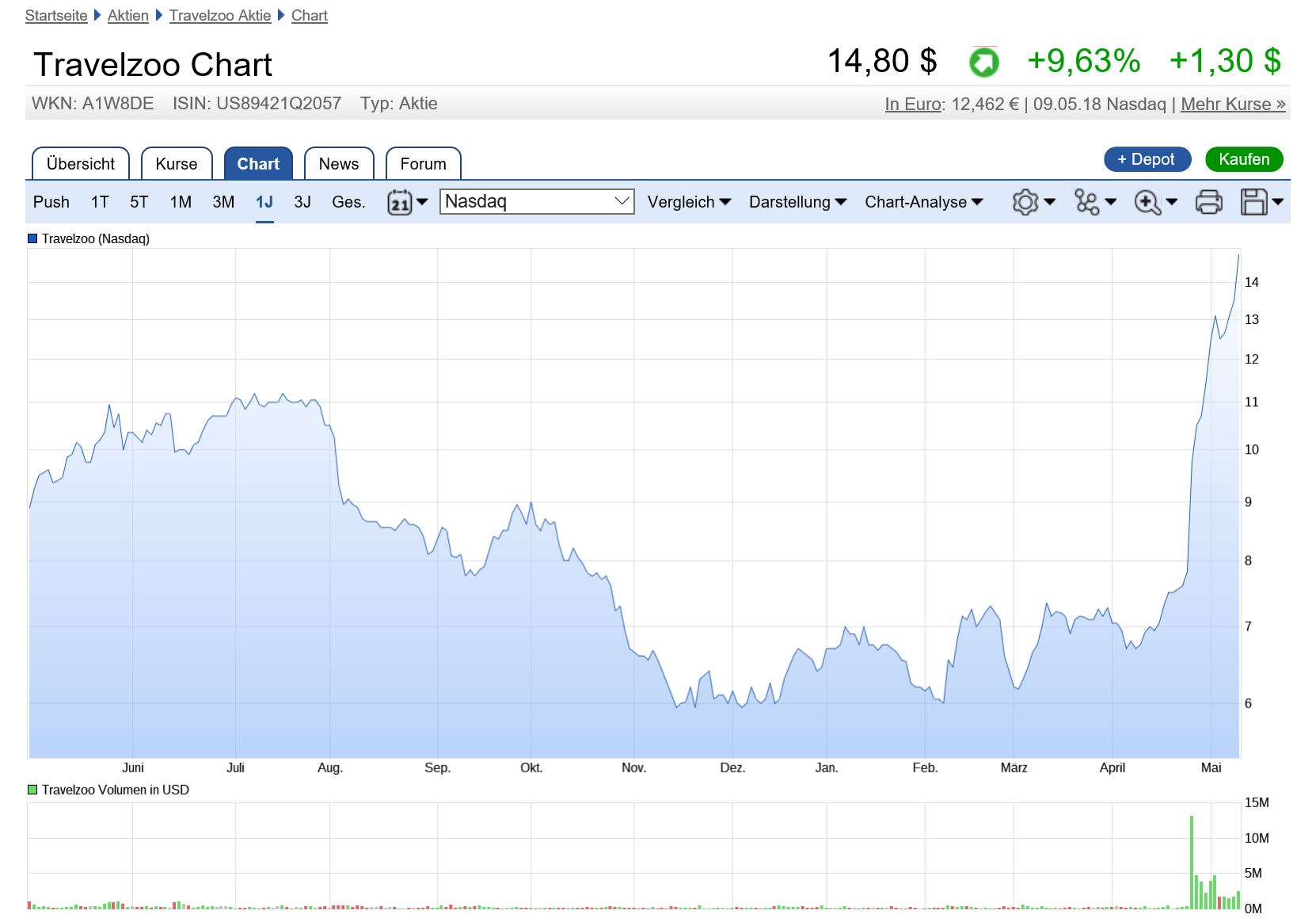1316x922 pixels.
Task: Open the Mehr Kurse link
Action: pyautogui.click(x=1233, y=104)
